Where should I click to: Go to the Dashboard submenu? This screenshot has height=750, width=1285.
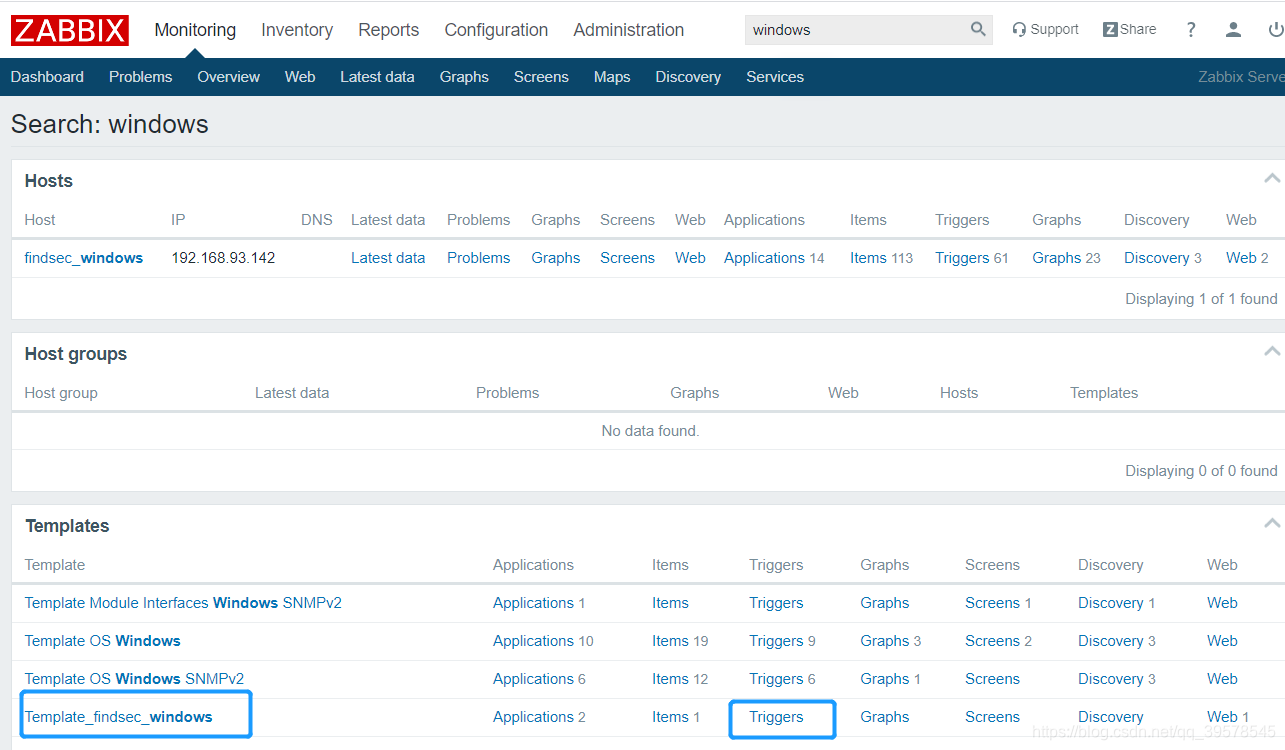pyautogui.click(x=47, y=77)
